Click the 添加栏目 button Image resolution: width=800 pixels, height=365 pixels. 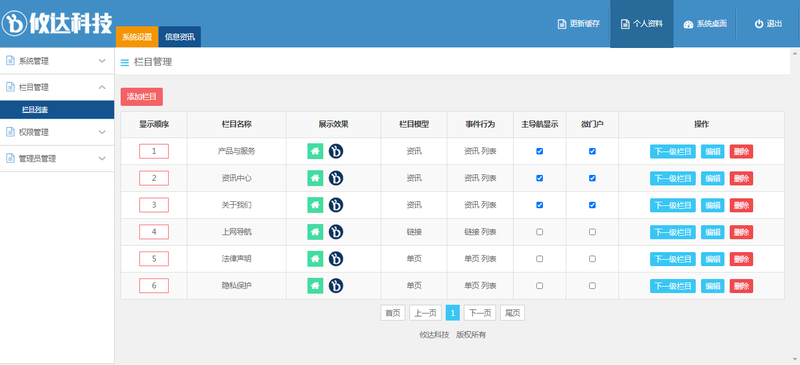coord(142,97)
